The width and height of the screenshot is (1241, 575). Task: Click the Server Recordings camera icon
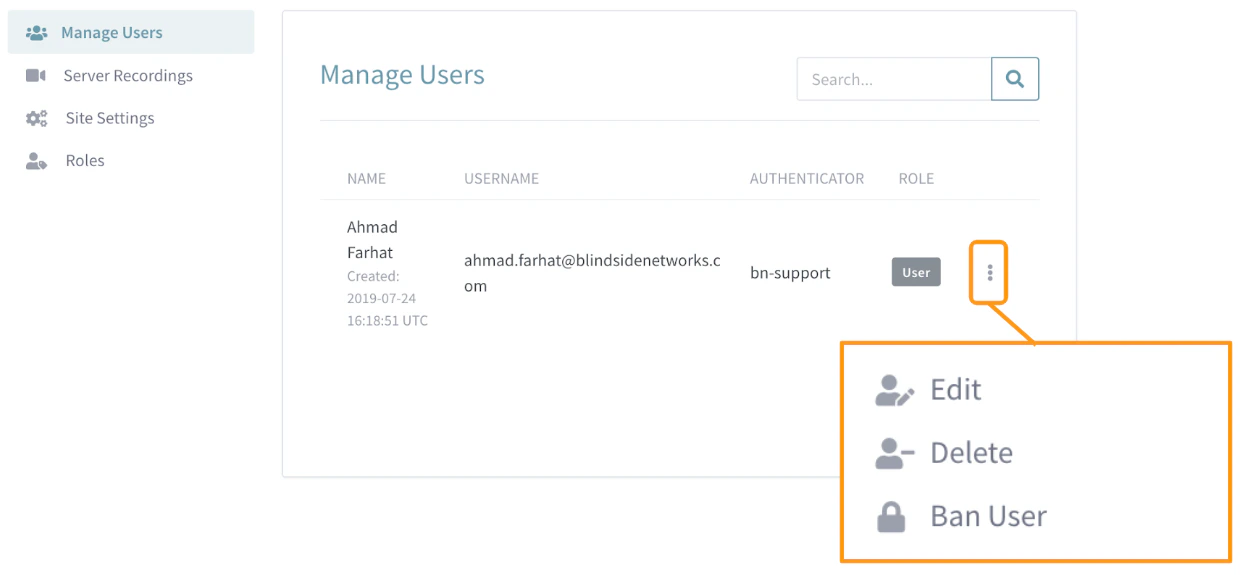pyautogui.click(x=36, y=76)
